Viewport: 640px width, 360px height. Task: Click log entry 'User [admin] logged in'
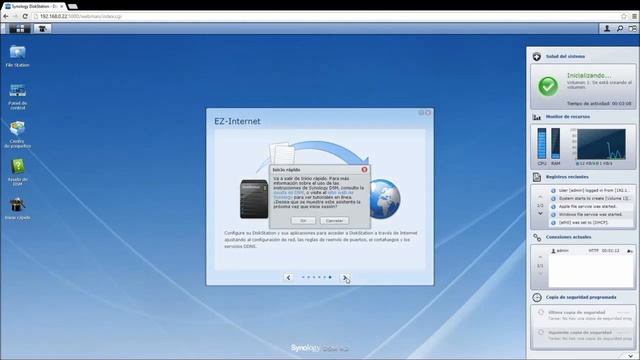coord(591,191)
